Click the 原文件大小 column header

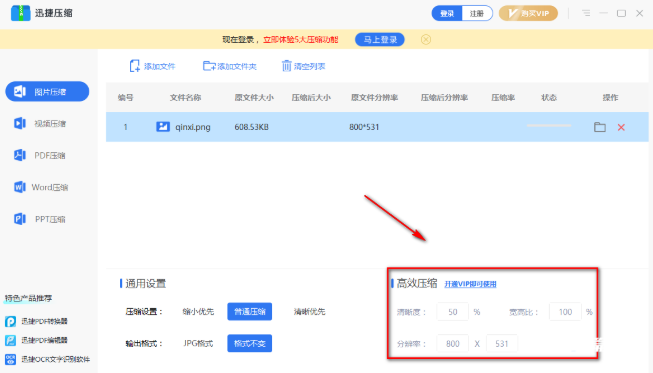[254, 97]
